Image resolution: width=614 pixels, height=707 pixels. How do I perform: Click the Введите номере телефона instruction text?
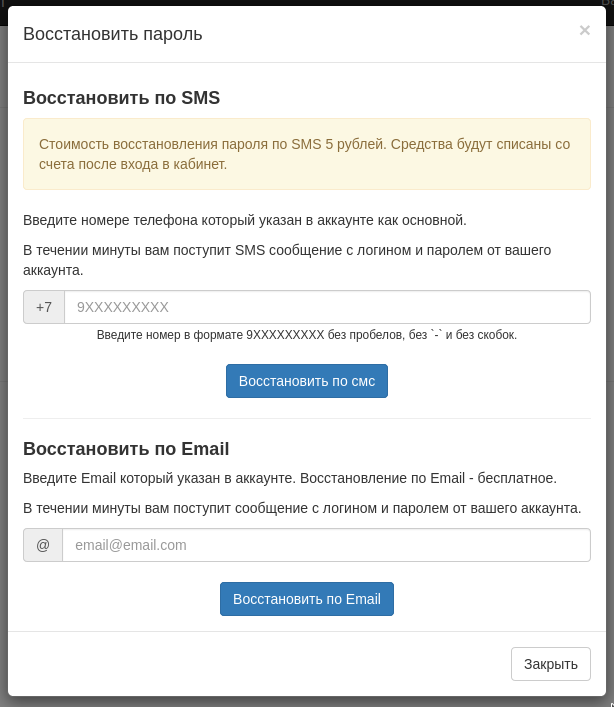(245, 220)
